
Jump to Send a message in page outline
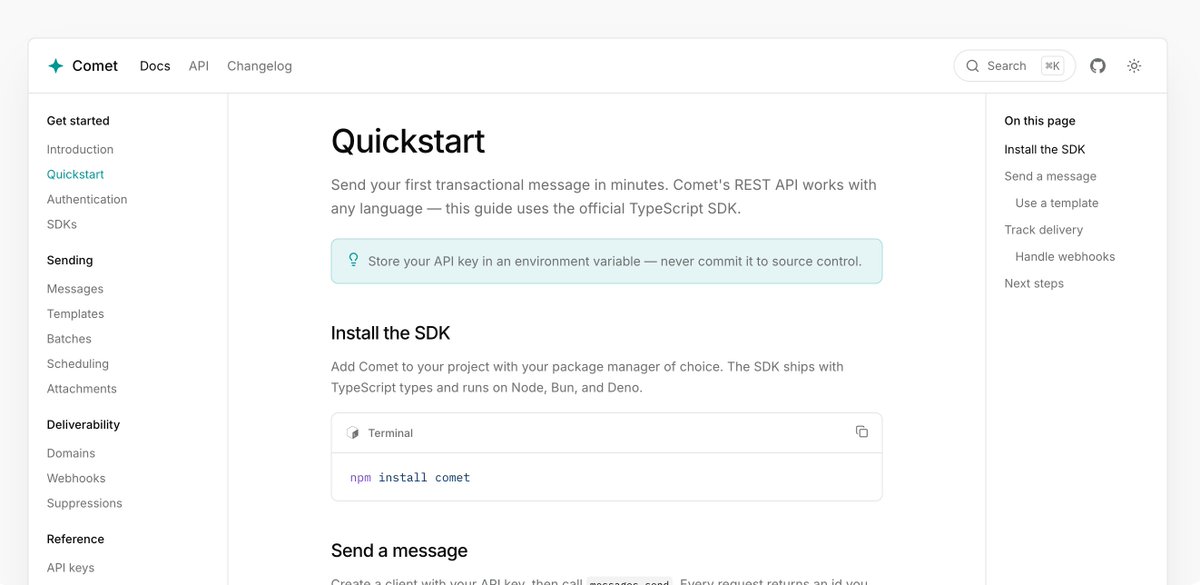coord(1050,176)
